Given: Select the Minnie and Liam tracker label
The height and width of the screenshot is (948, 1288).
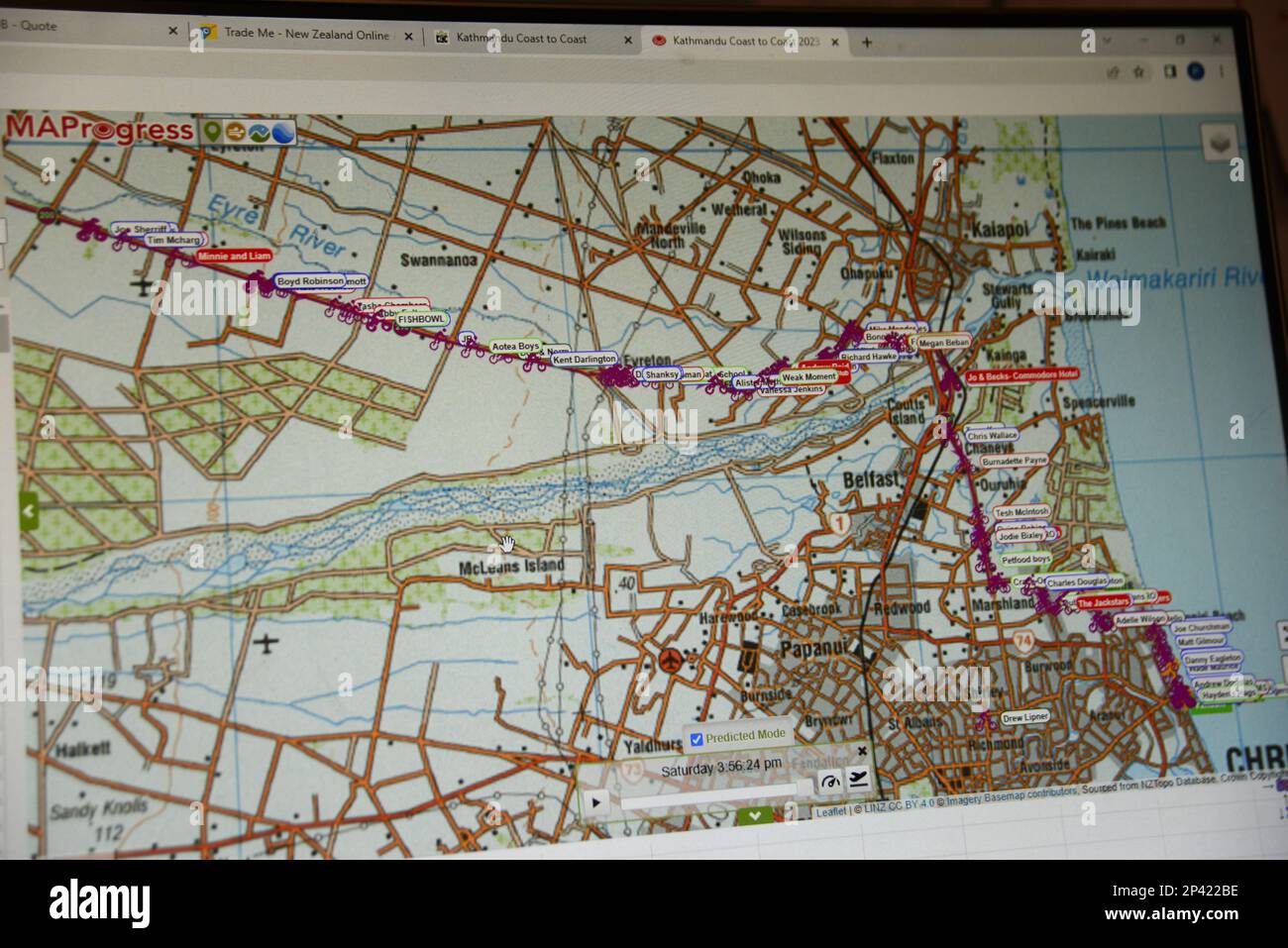Looking at the screenshot, I should pos(234,256).
